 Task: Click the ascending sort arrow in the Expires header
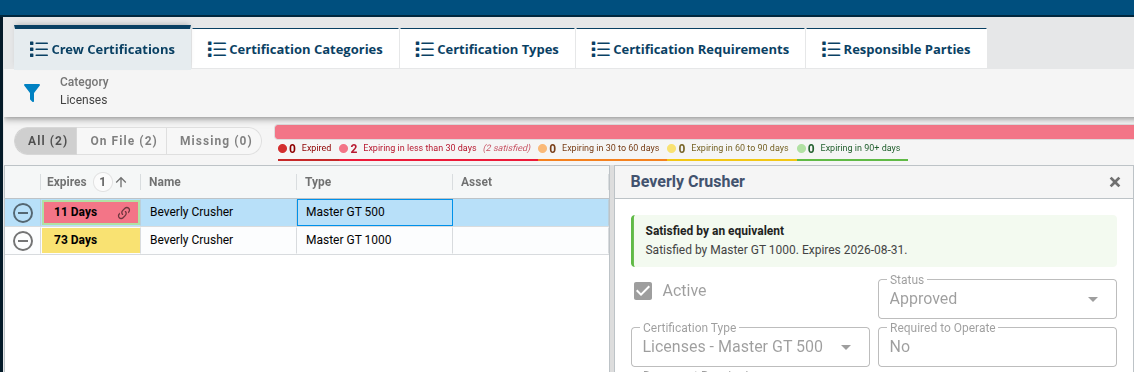tap(121, 182)
